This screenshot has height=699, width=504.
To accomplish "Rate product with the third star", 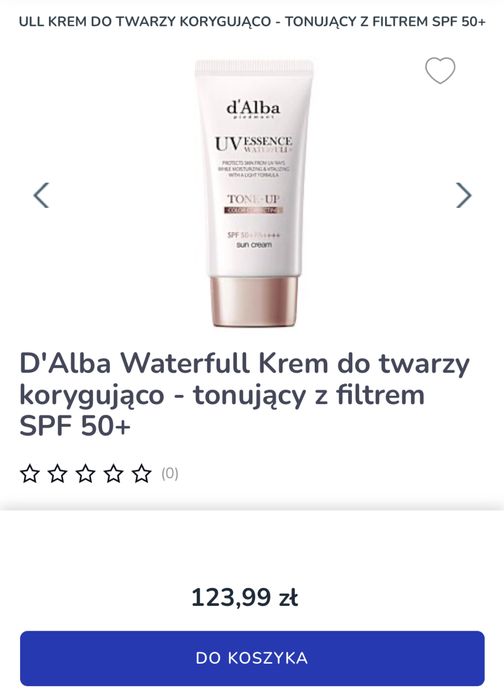I will point(86,473).
